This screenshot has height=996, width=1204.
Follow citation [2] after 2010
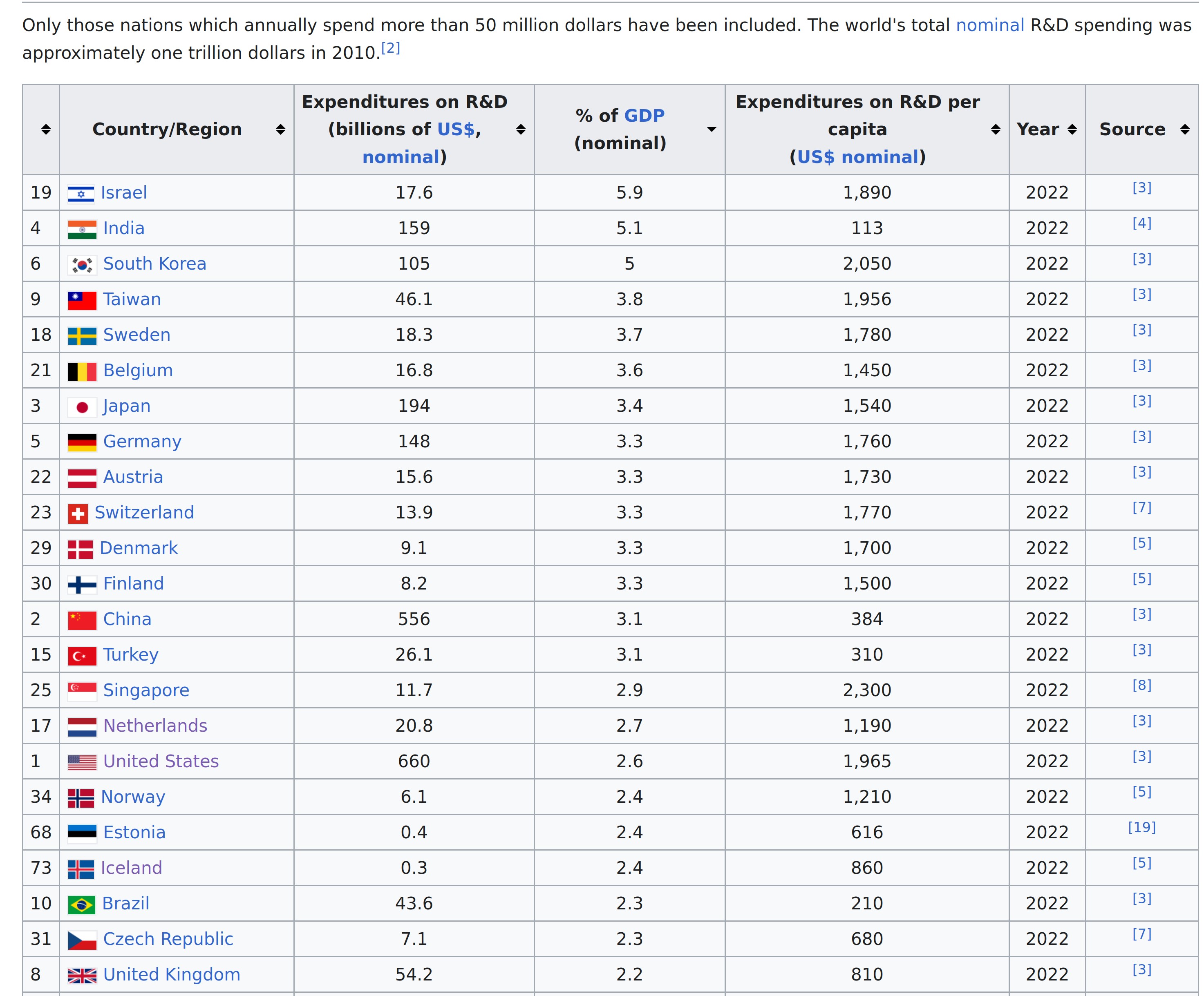[x=390, y=48]
